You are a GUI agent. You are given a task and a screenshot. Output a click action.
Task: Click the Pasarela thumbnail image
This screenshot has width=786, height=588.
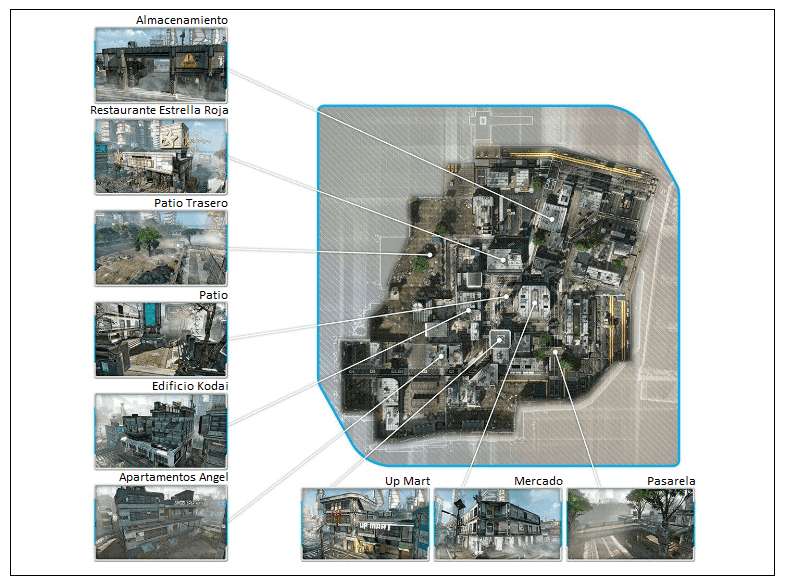[631, 524]
